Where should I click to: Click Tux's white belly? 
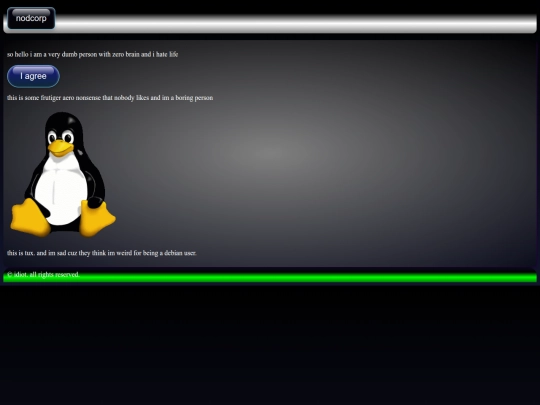pyautogui.click(x=61, y=193)
